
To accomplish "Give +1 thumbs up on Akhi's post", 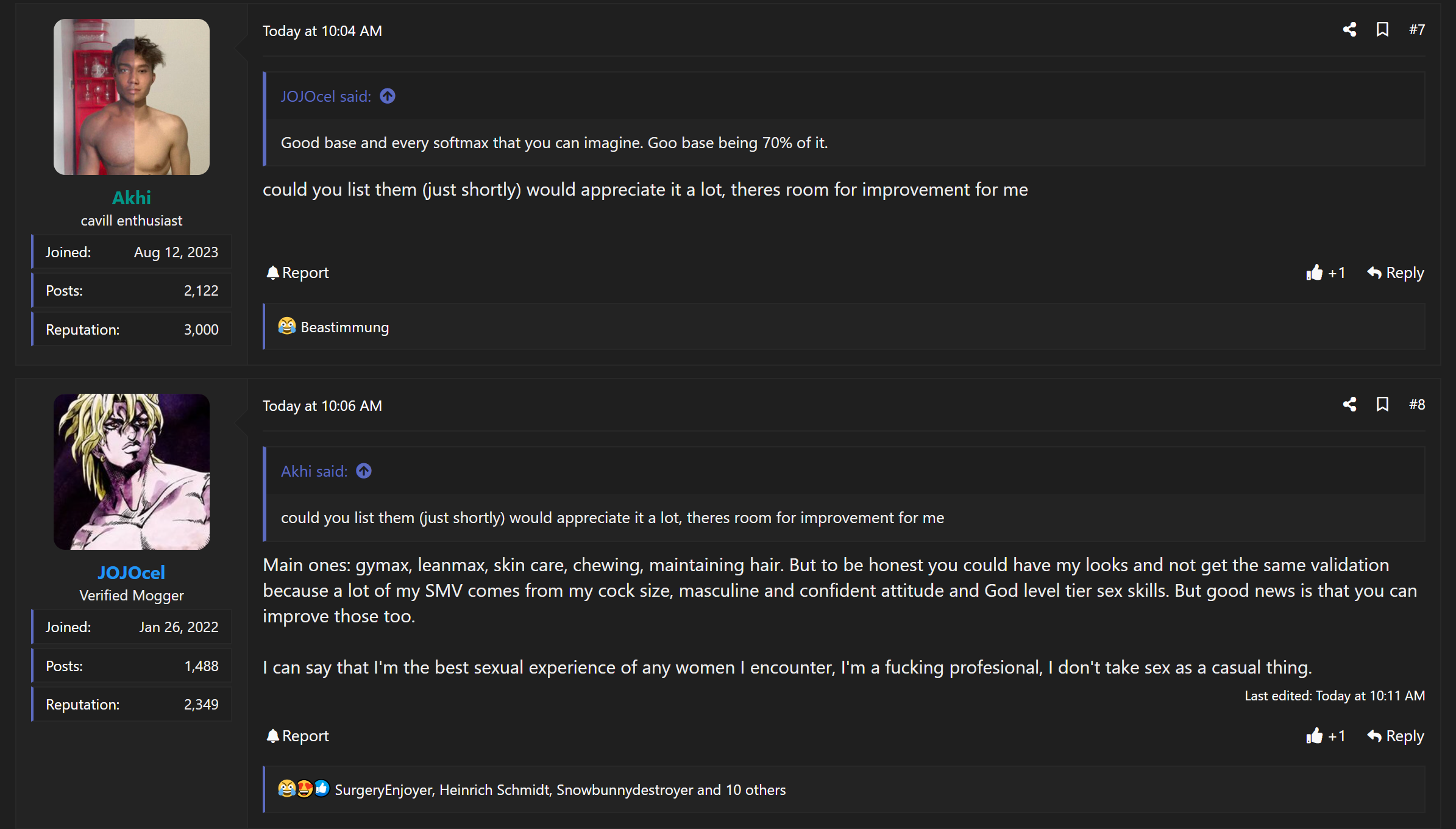I will coord(1326,272).
